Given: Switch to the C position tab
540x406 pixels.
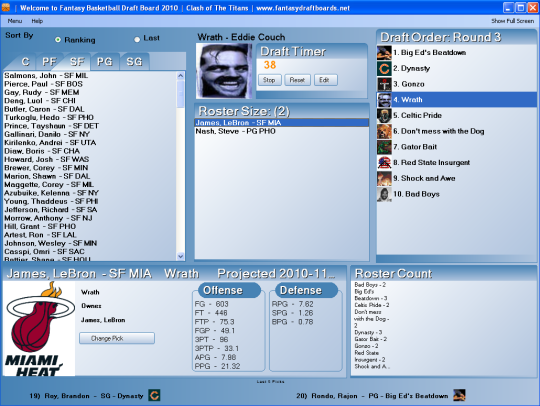Looking at the screenshot, I should 25,62.
